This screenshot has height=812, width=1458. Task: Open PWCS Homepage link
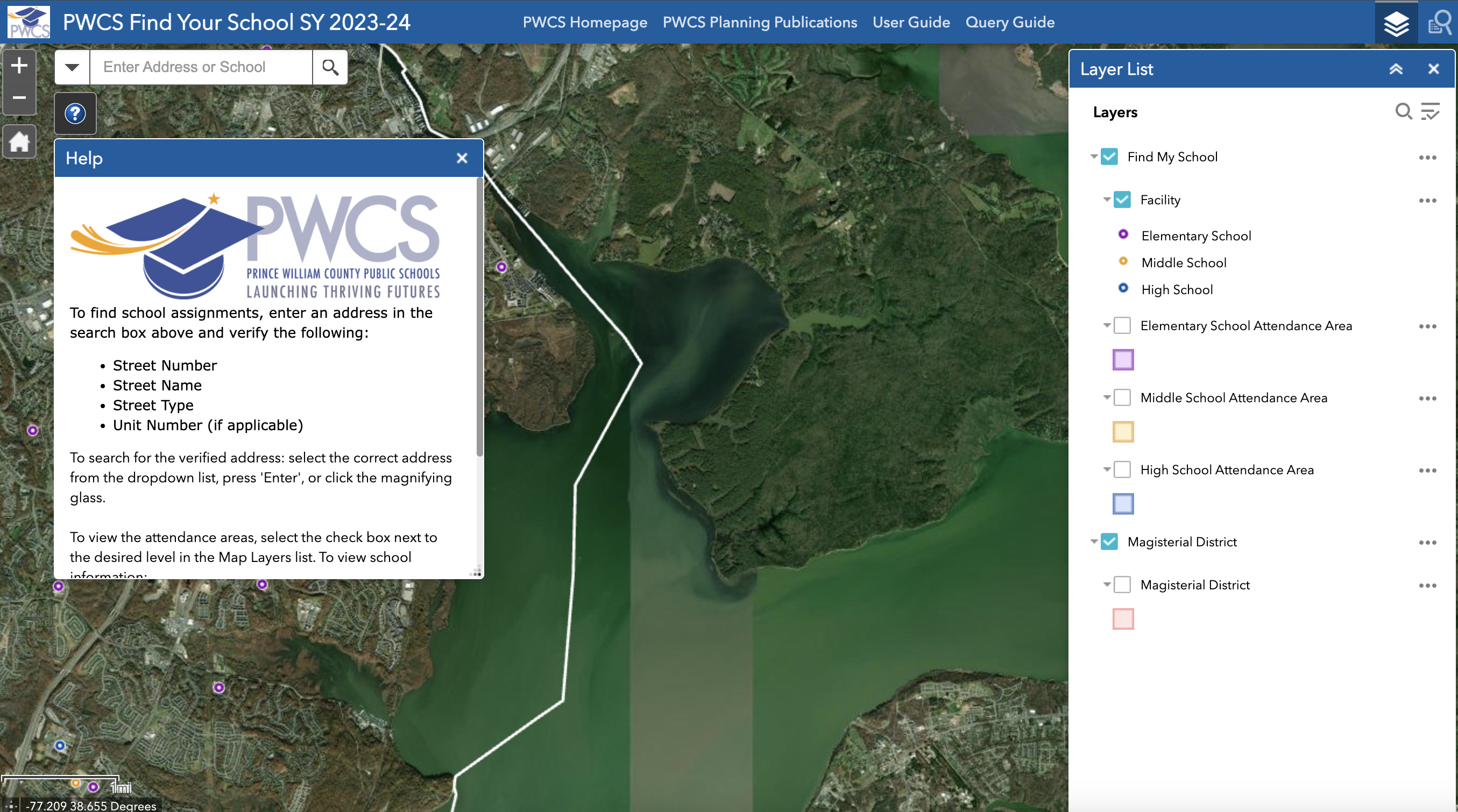[x=585, y=22]
